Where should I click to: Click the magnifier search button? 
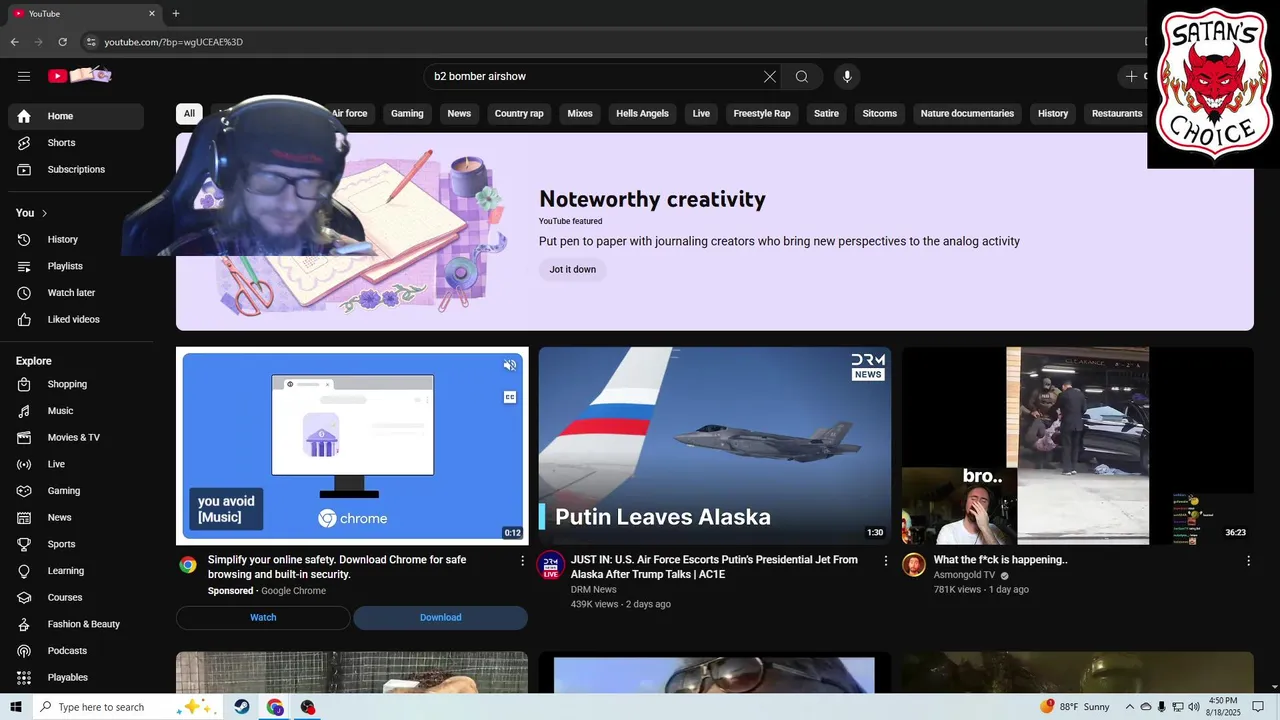point(802,76)
